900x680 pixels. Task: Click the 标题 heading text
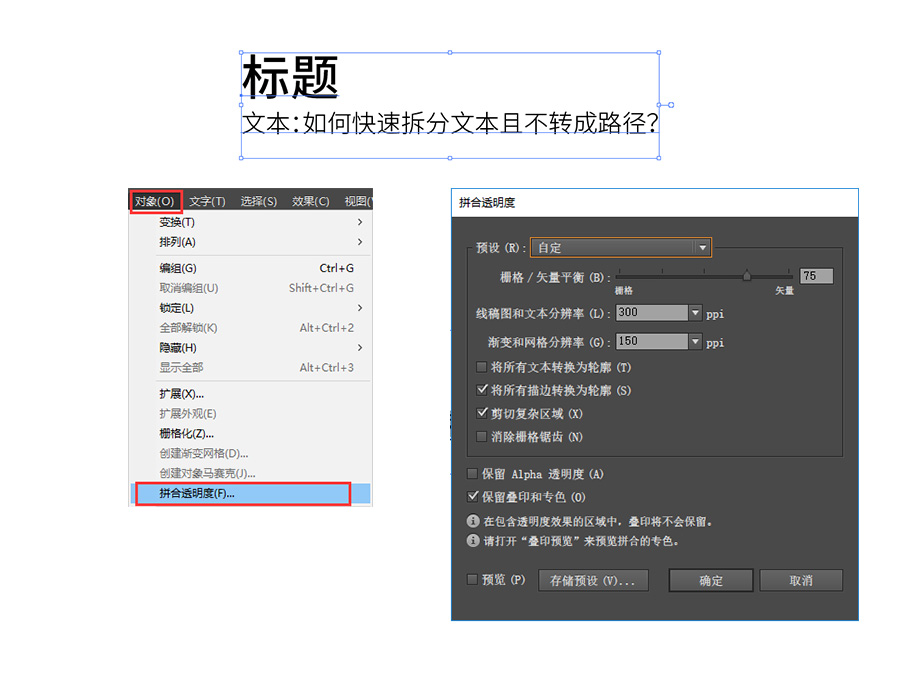coord(290,77)
